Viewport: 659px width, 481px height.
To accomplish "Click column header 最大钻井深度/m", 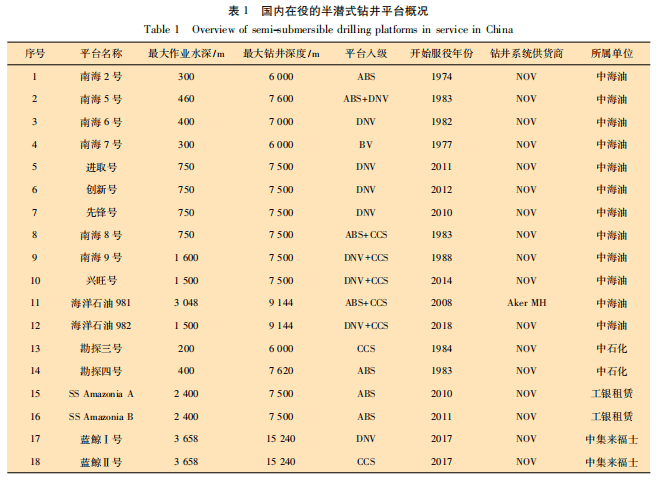I will pos(281,53).
